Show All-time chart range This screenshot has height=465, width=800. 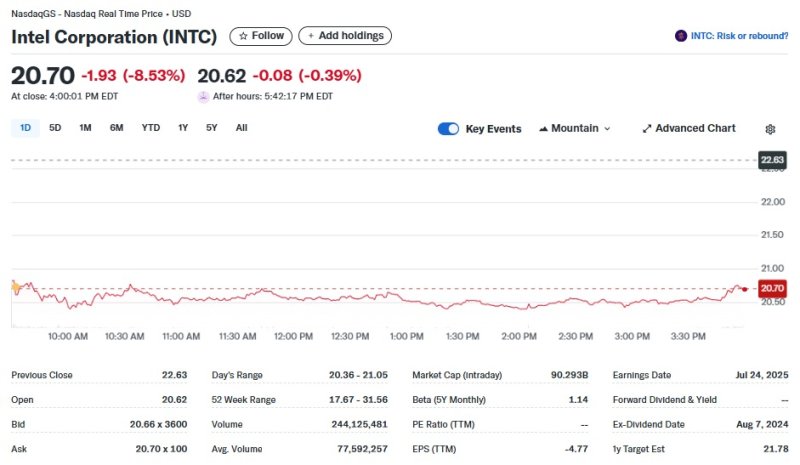pos(241,128)
